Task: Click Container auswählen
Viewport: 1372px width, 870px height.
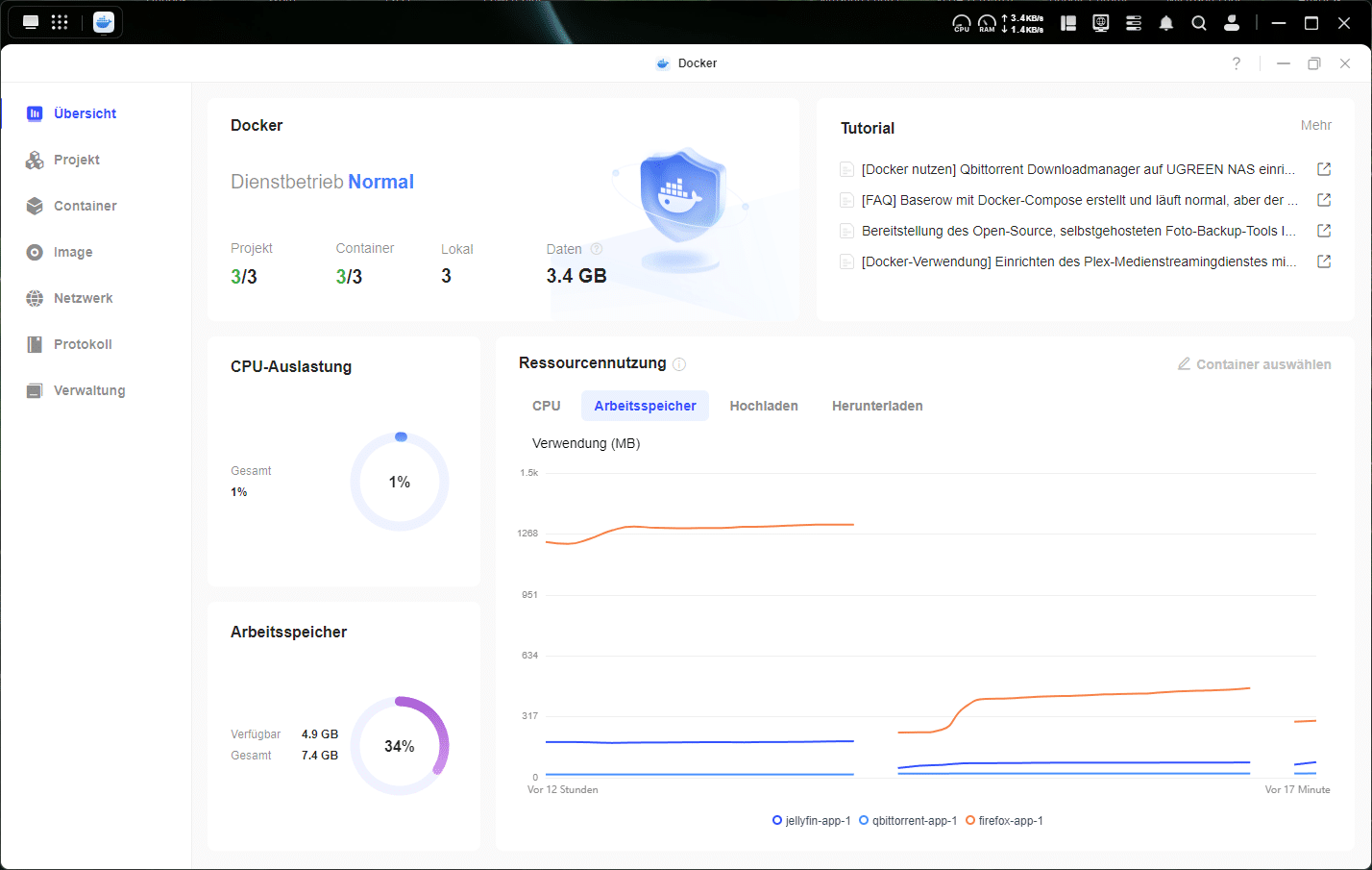Action: click(x=1255, y=364)
